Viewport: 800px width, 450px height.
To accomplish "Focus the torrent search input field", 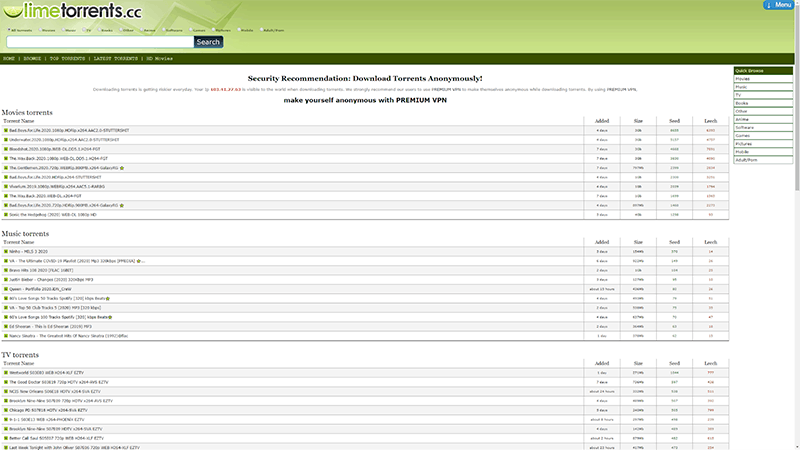I will (100, 42).
